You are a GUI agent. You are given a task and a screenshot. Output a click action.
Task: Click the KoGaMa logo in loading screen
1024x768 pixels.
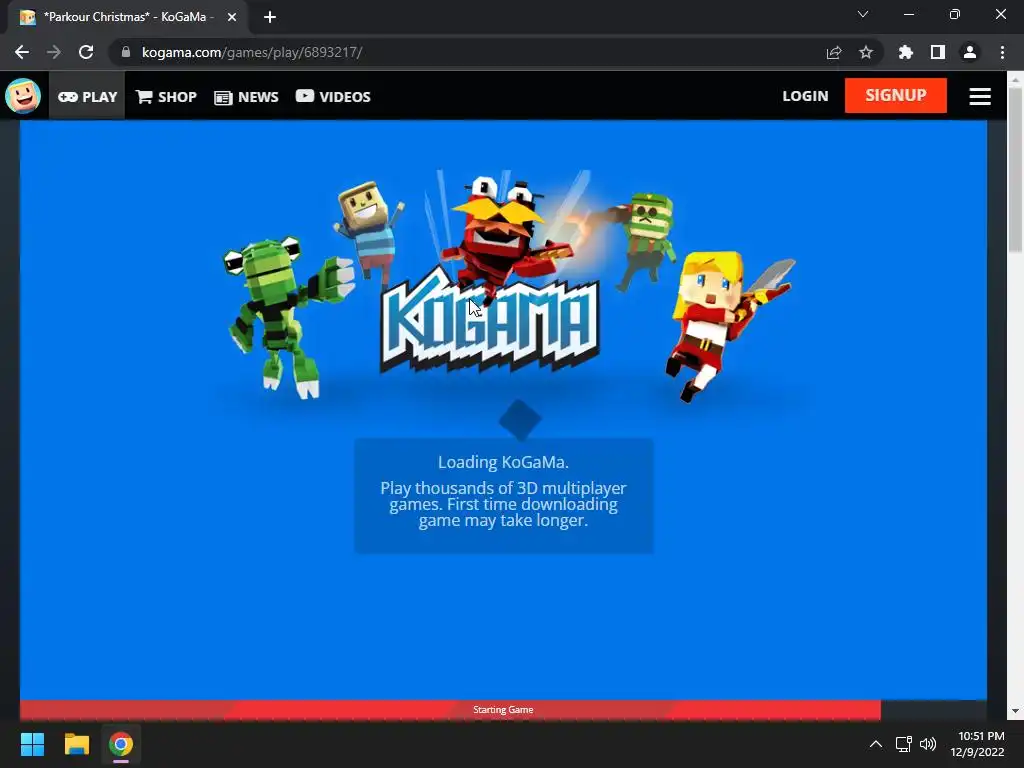pyautogui.click(x=490, y=319)
